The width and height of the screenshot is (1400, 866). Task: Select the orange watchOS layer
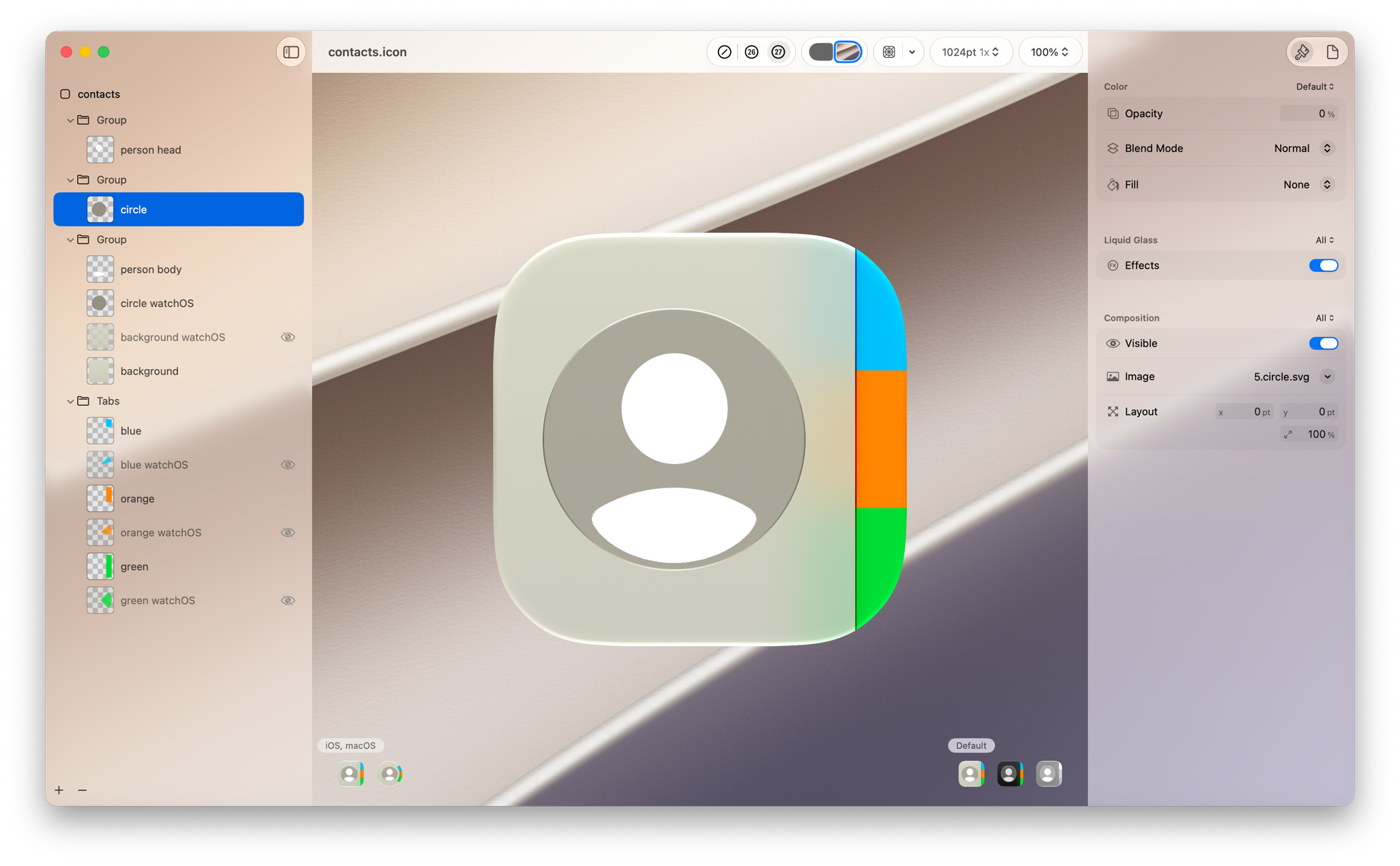pos(179,533)
